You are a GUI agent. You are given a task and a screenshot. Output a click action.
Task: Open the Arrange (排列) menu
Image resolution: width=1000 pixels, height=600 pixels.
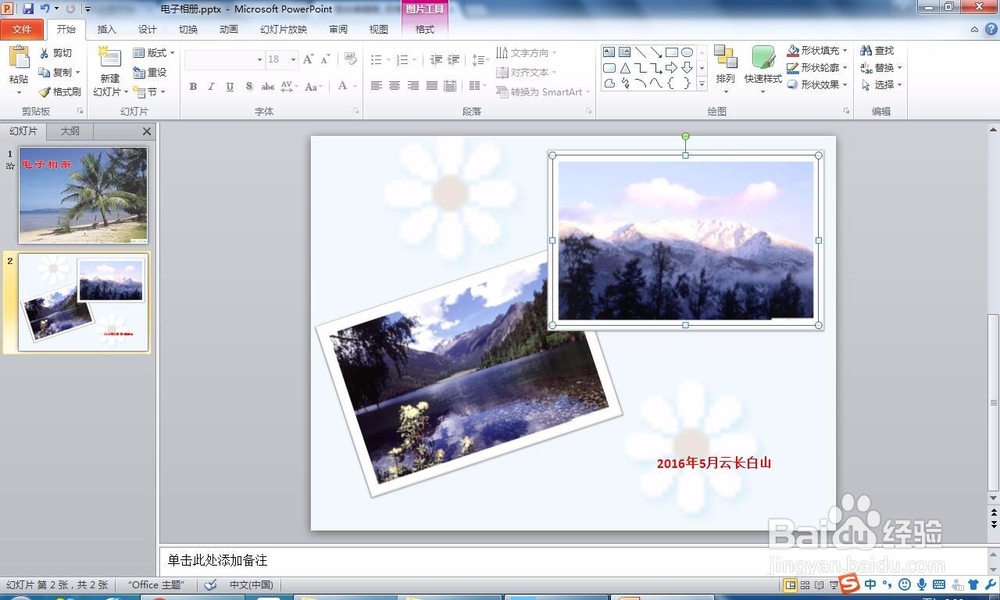[725, 69]
